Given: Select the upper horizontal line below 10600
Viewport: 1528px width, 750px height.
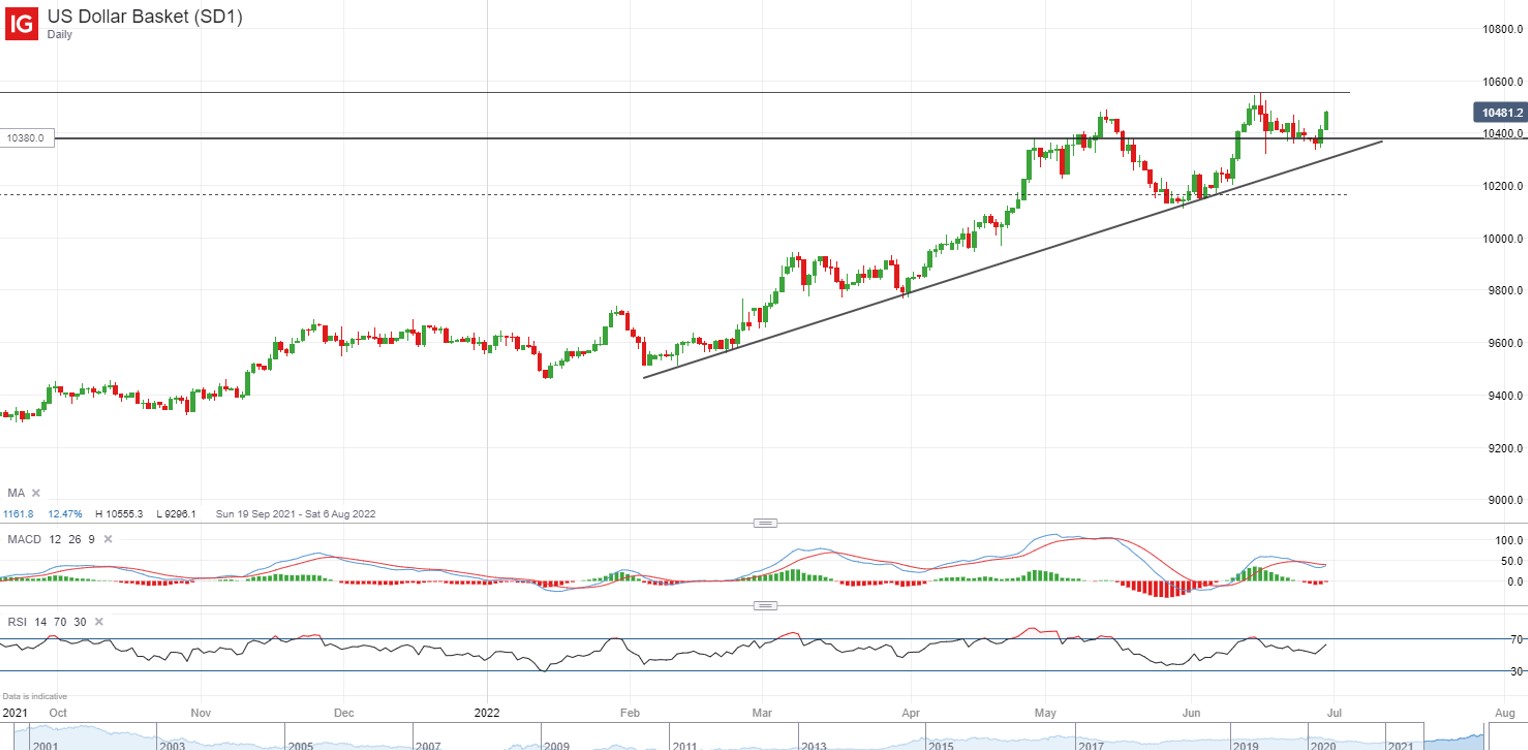Looking at the screenshot, I should point(674,92).
